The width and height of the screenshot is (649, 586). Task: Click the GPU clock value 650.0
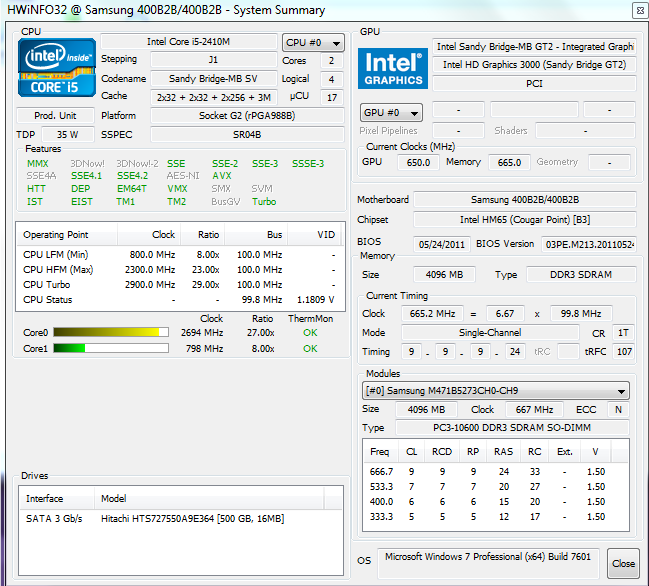point(418,162)
